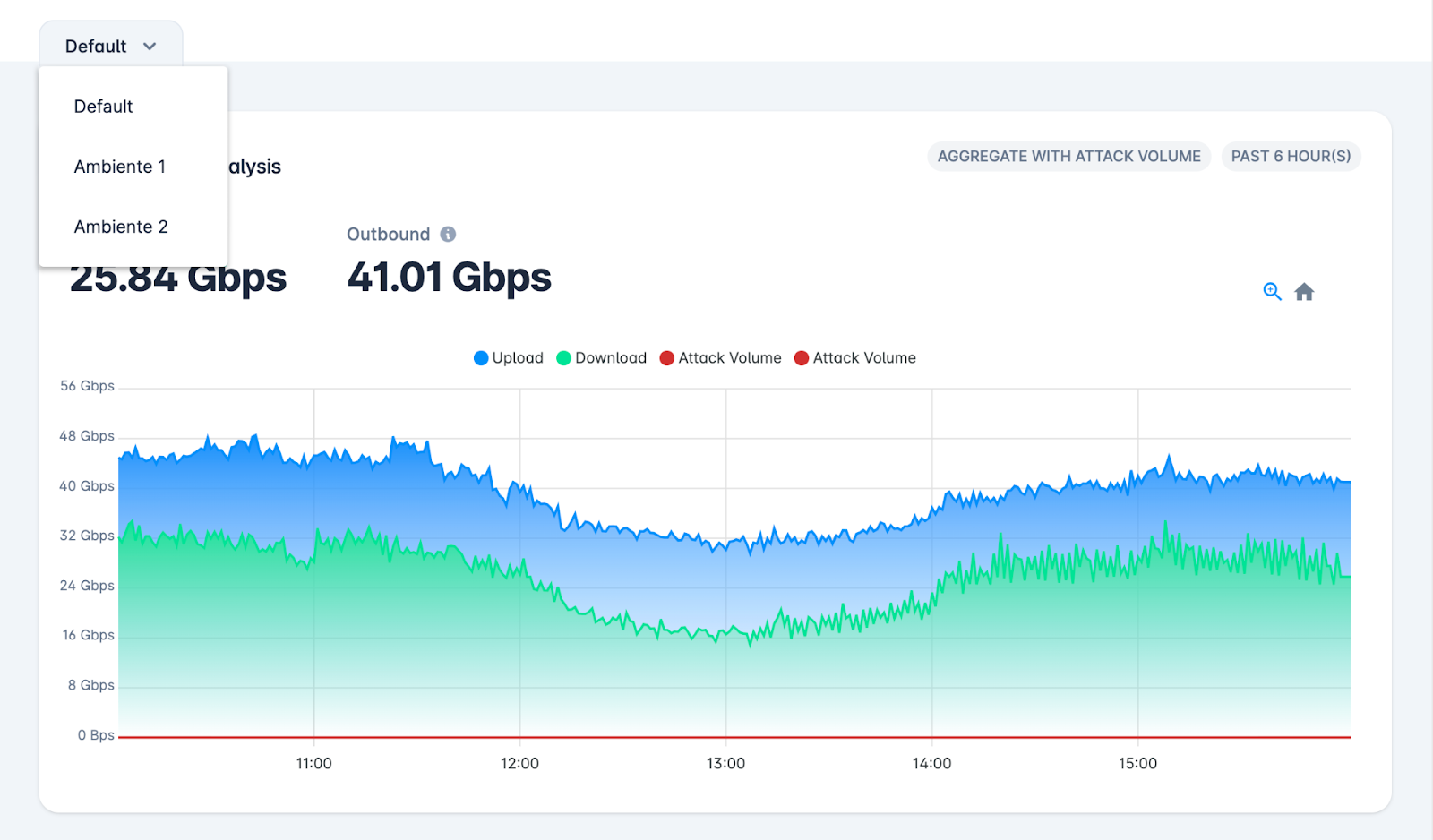Screen dimensions: 1433x840
Task: Click the Outbound label text
Action: 389,235
